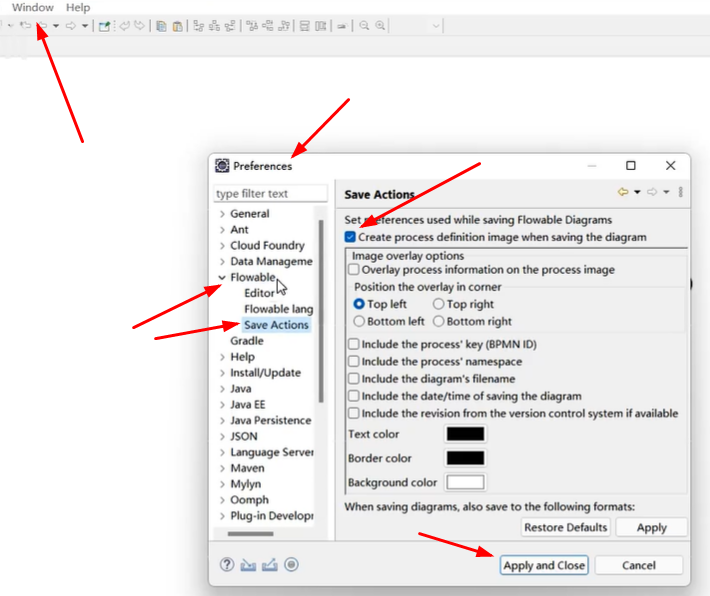Click the Match Height toolbar icon
The width and height of the screenshot is (710, 596).
pyautogui.click(x=321, y=26)
